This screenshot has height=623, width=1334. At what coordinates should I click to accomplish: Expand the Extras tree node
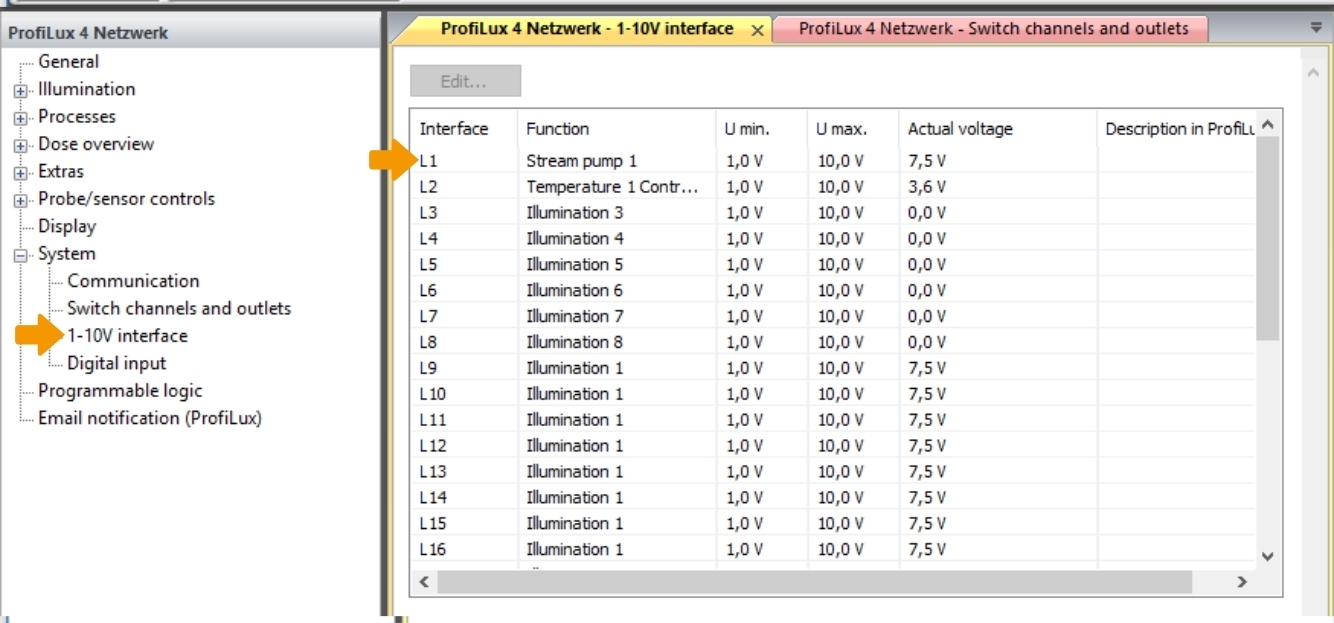pyautogui.click(x=20, y=172)
